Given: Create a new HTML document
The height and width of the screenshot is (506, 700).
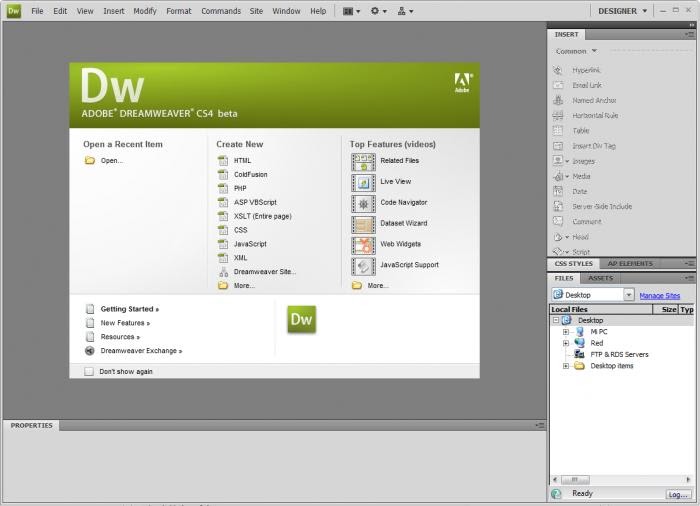Looking at the screenshot, I should click(242, 160).
